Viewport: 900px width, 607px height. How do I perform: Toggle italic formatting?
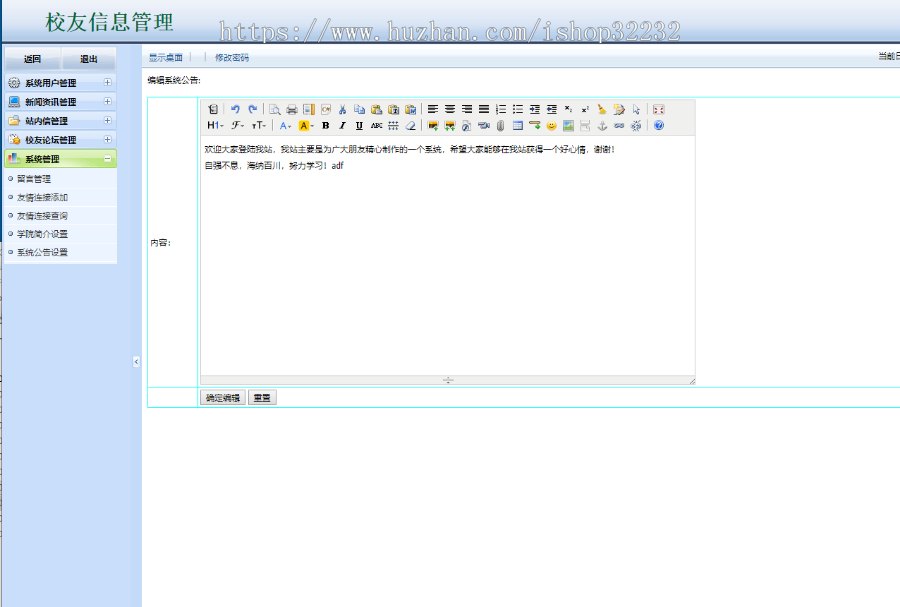(343, 126)
